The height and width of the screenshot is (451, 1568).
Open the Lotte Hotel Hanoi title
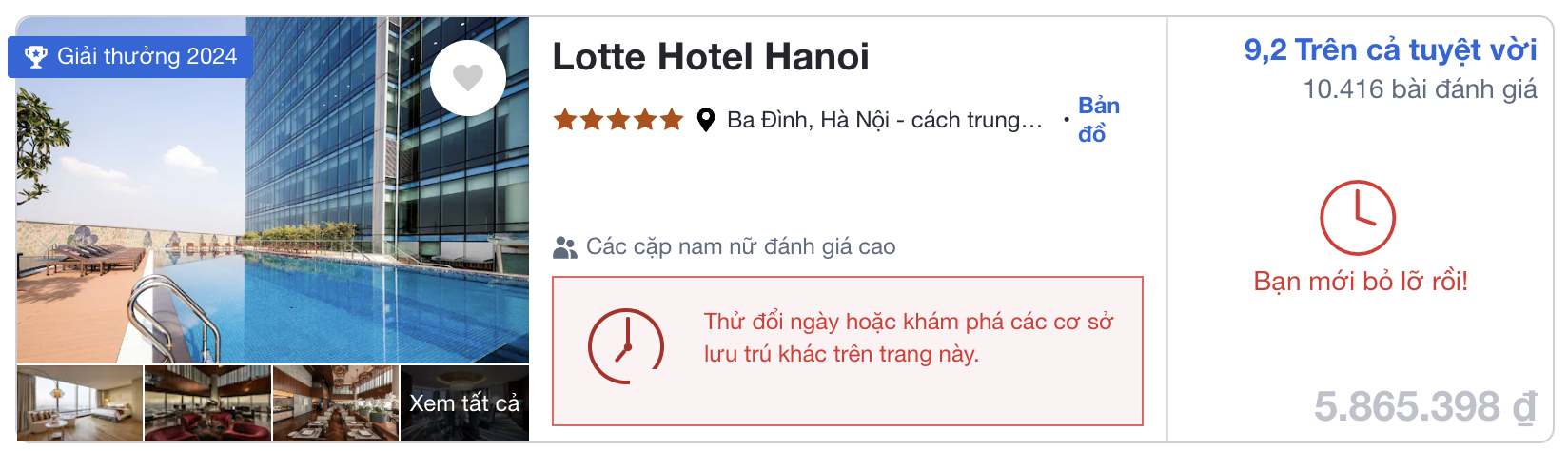[711, 57]
